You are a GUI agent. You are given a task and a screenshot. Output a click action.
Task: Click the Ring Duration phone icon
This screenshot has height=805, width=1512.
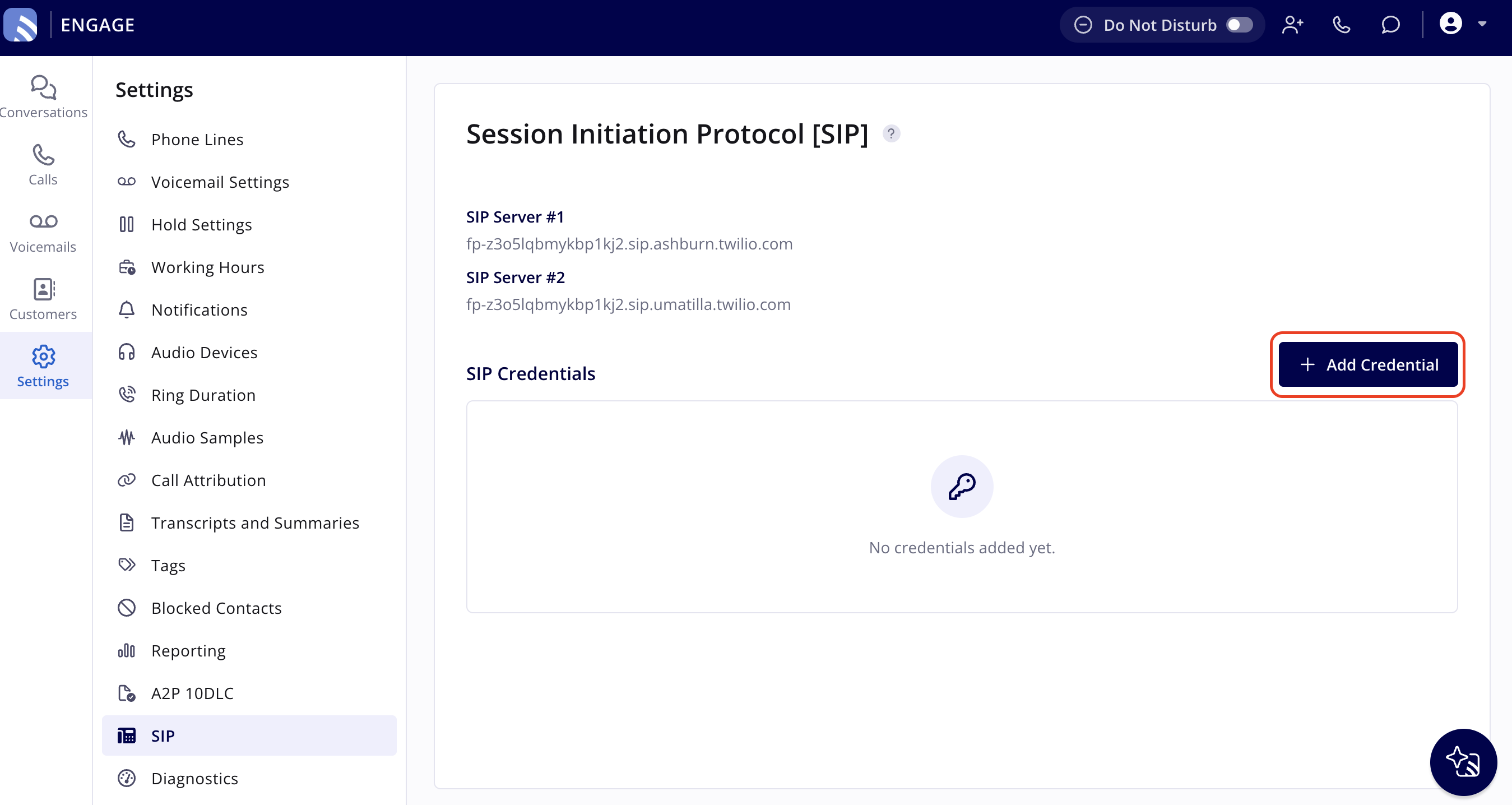pos(126,395)
